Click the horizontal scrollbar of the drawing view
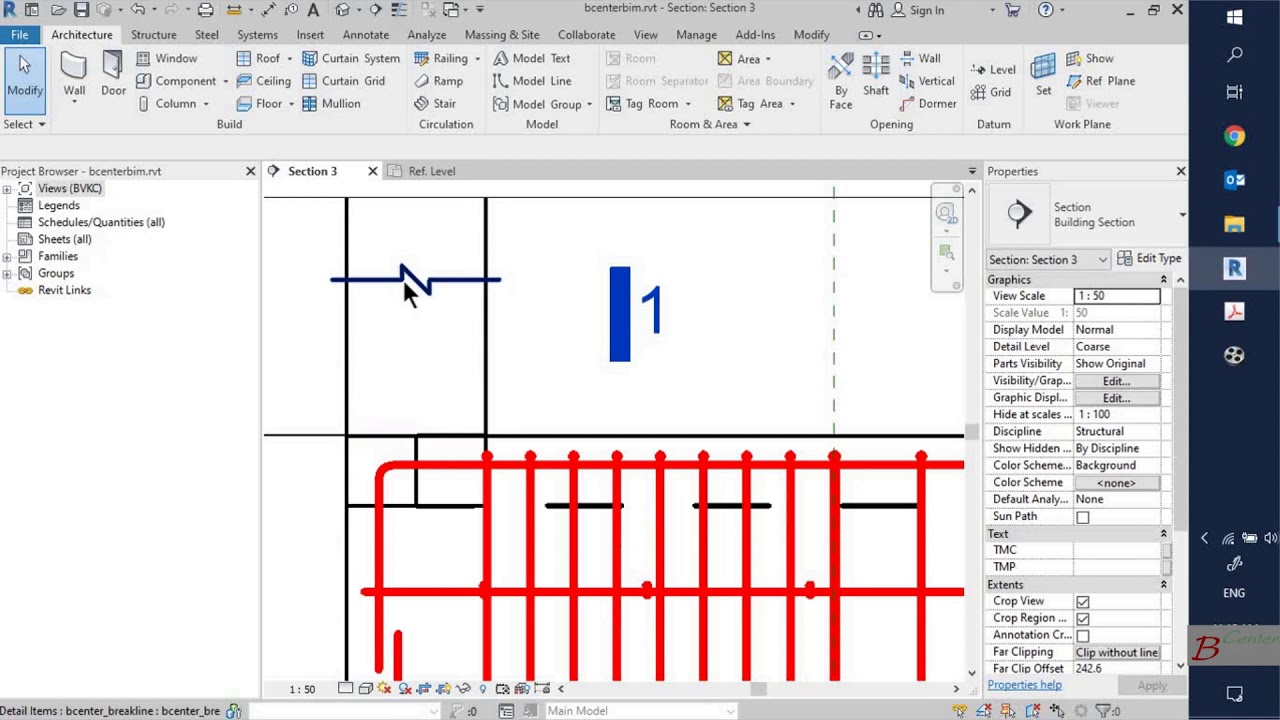Viewport: 1280px width, 720px height. point(757,688)
